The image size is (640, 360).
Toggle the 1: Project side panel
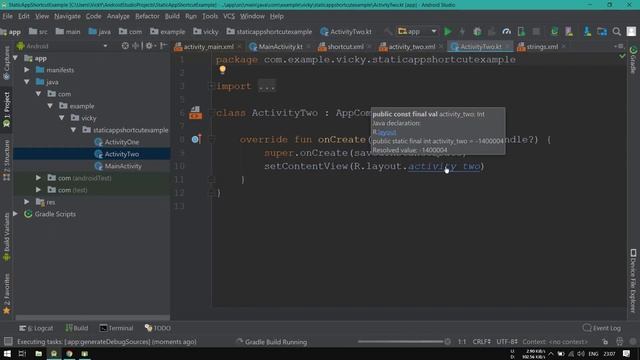[x=7, y=109]
